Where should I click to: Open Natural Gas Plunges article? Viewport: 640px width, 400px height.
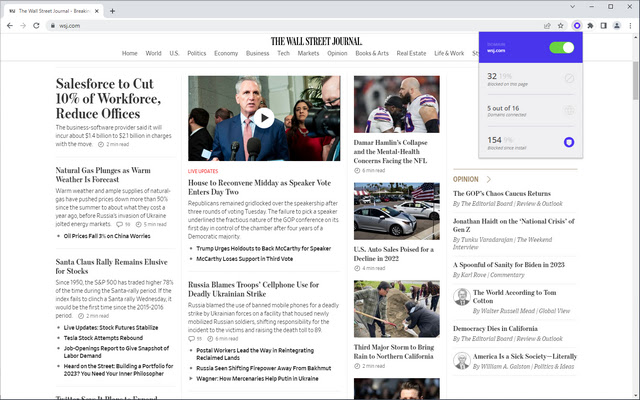[103, 175]
